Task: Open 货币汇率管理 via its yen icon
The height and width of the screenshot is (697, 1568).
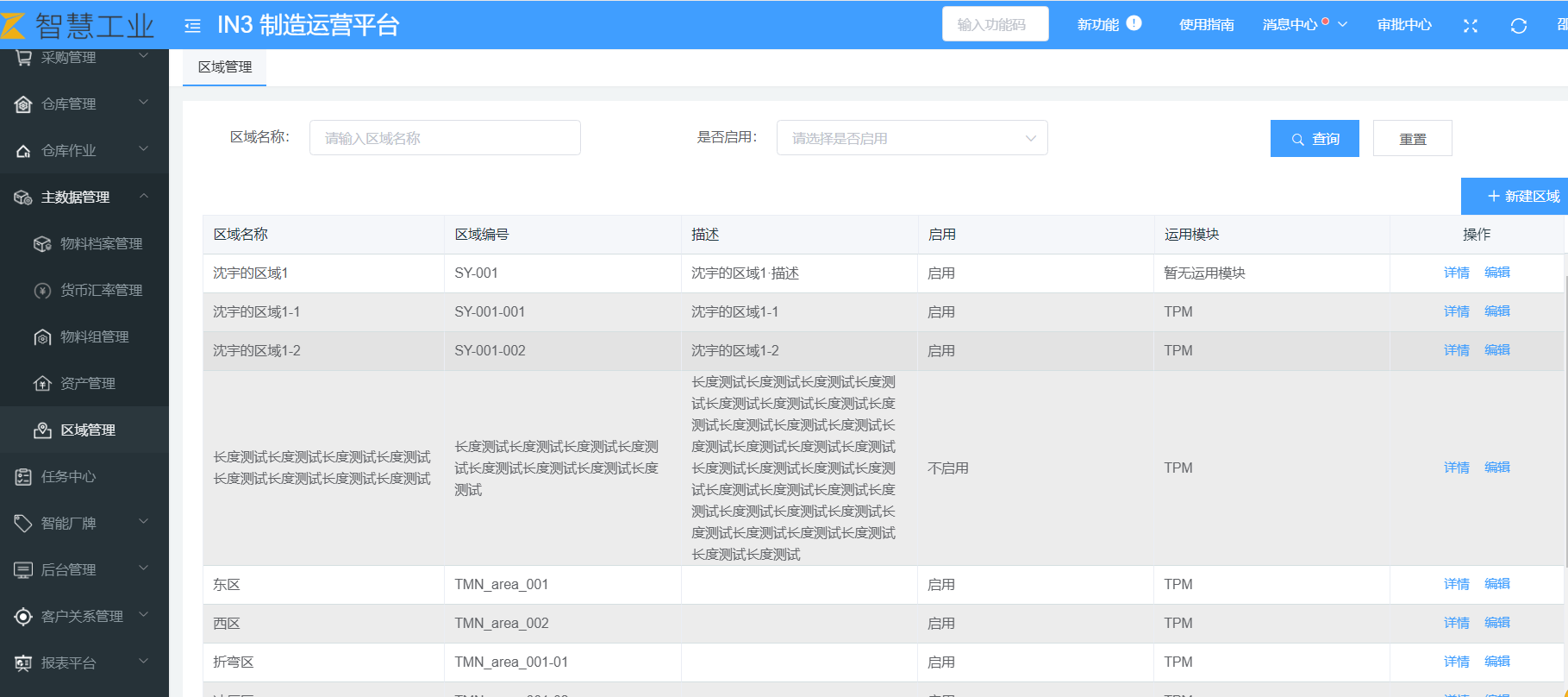Action: [42, 291]
